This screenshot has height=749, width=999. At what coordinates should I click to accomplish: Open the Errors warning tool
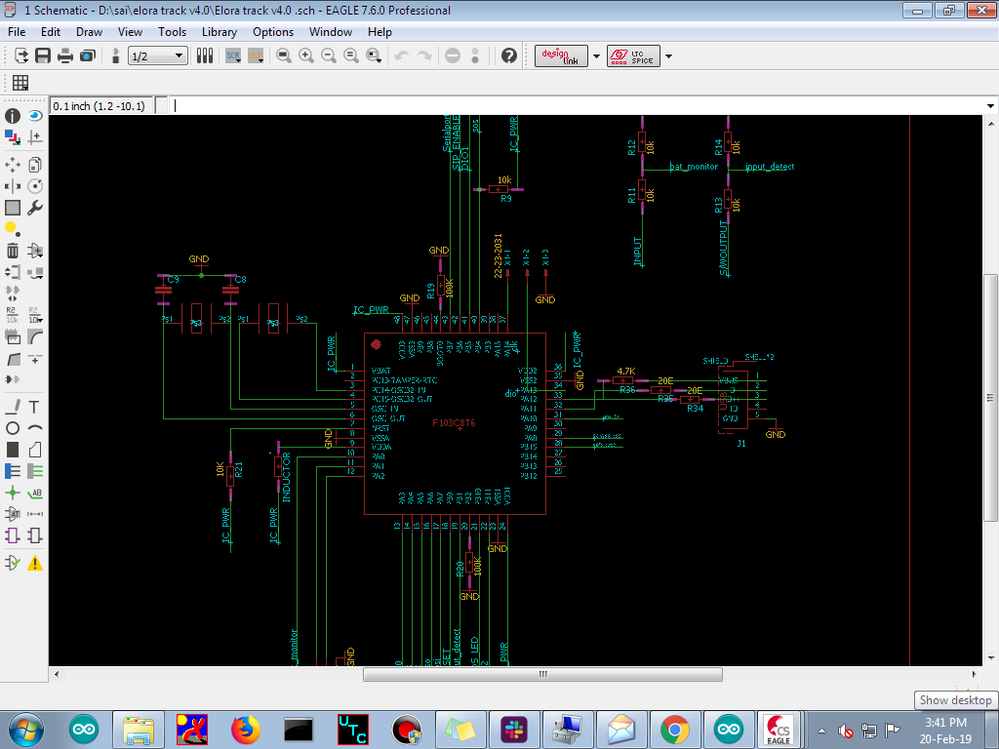point(35,563)
